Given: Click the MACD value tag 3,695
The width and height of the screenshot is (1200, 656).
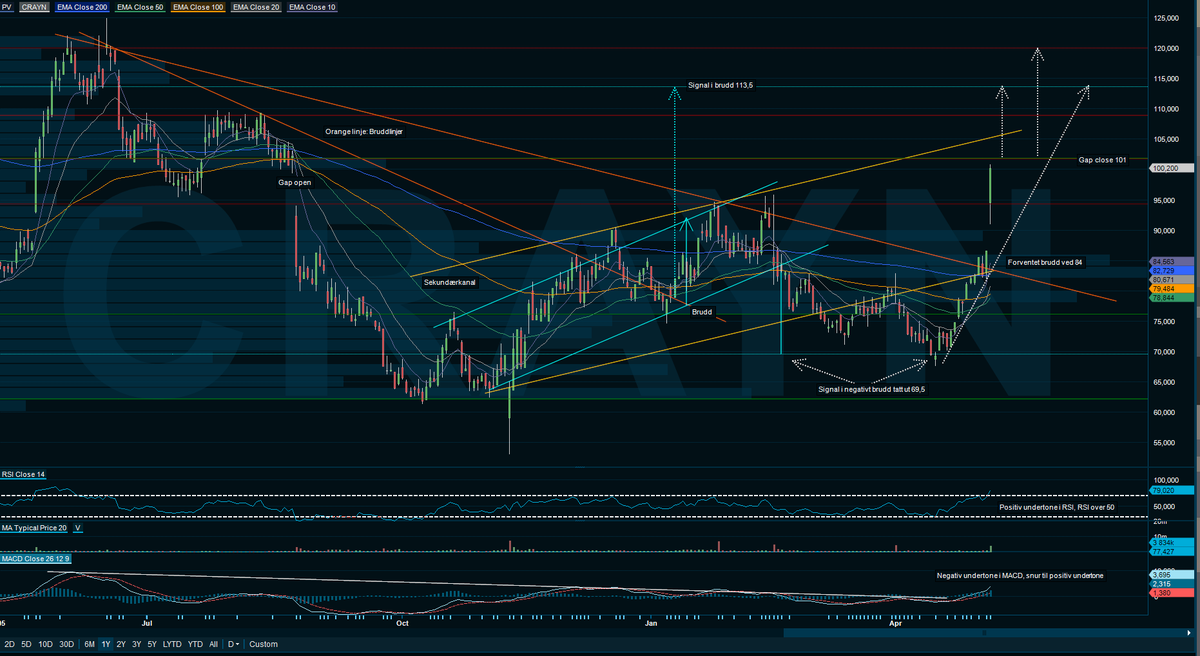Looking at the screenshot, I should [x=1171, y=575].
